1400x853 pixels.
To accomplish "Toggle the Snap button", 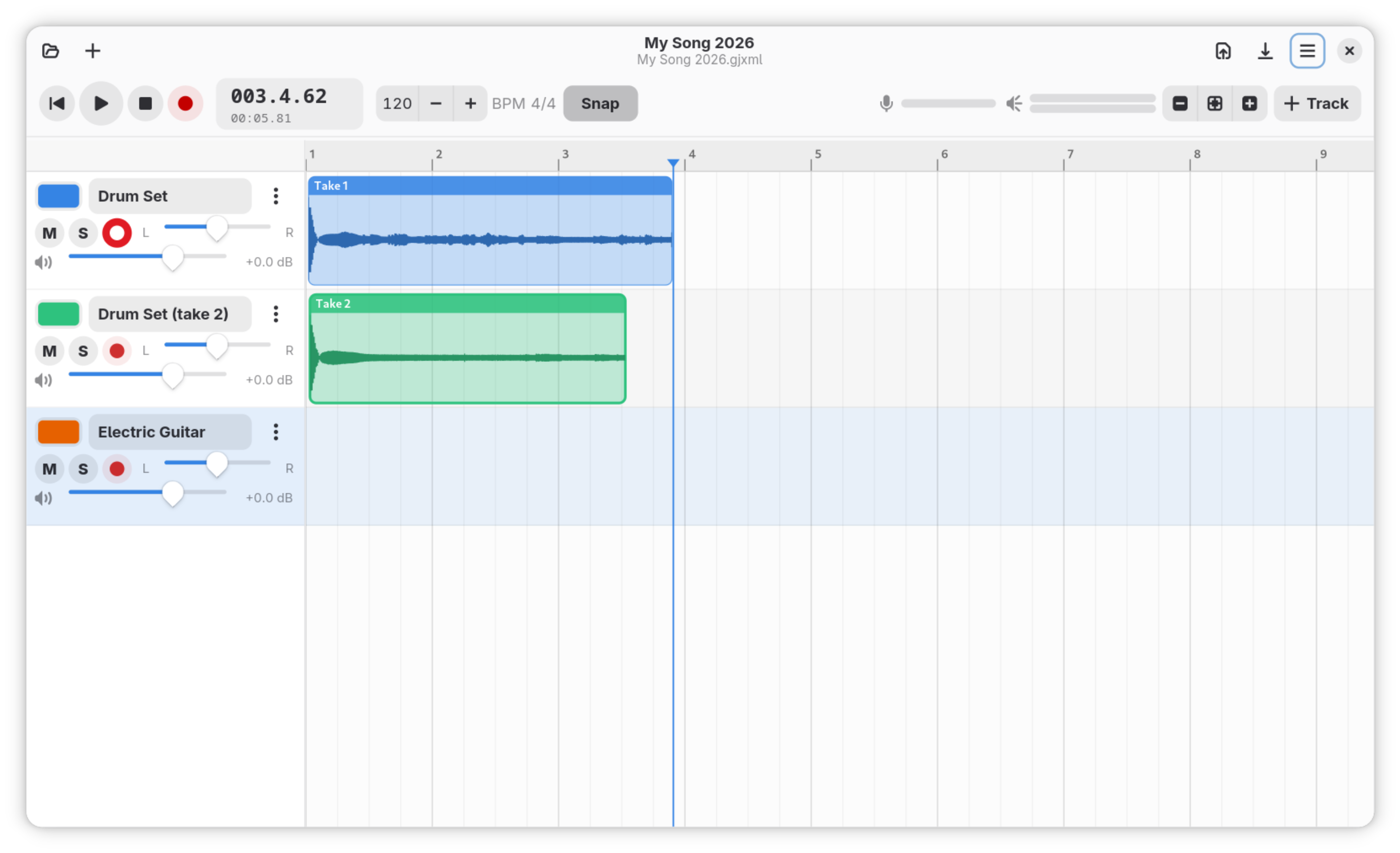I will click(600, 103).
